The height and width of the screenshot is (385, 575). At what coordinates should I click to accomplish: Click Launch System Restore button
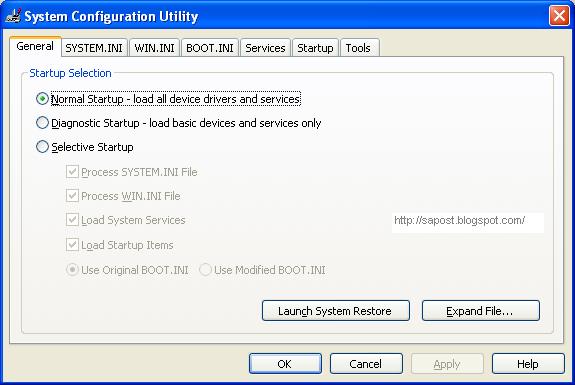click(336, 311)
